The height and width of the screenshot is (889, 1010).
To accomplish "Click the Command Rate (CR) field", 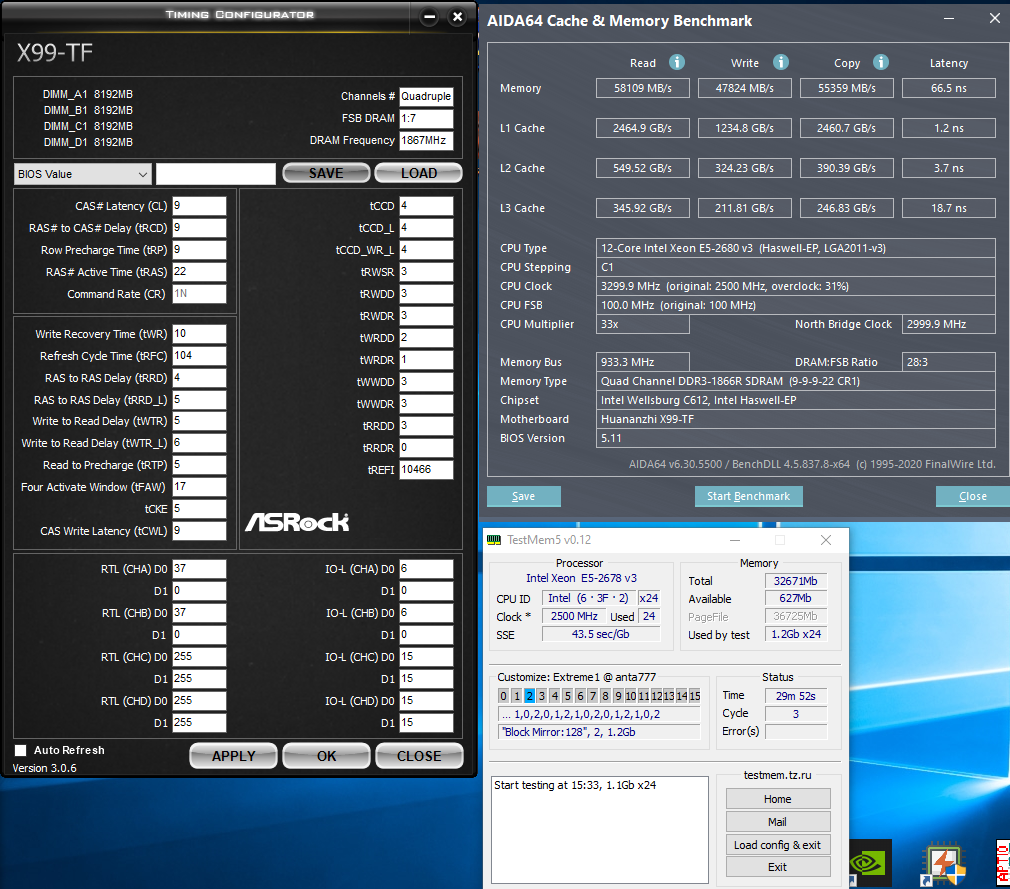I will coord(199,294).
